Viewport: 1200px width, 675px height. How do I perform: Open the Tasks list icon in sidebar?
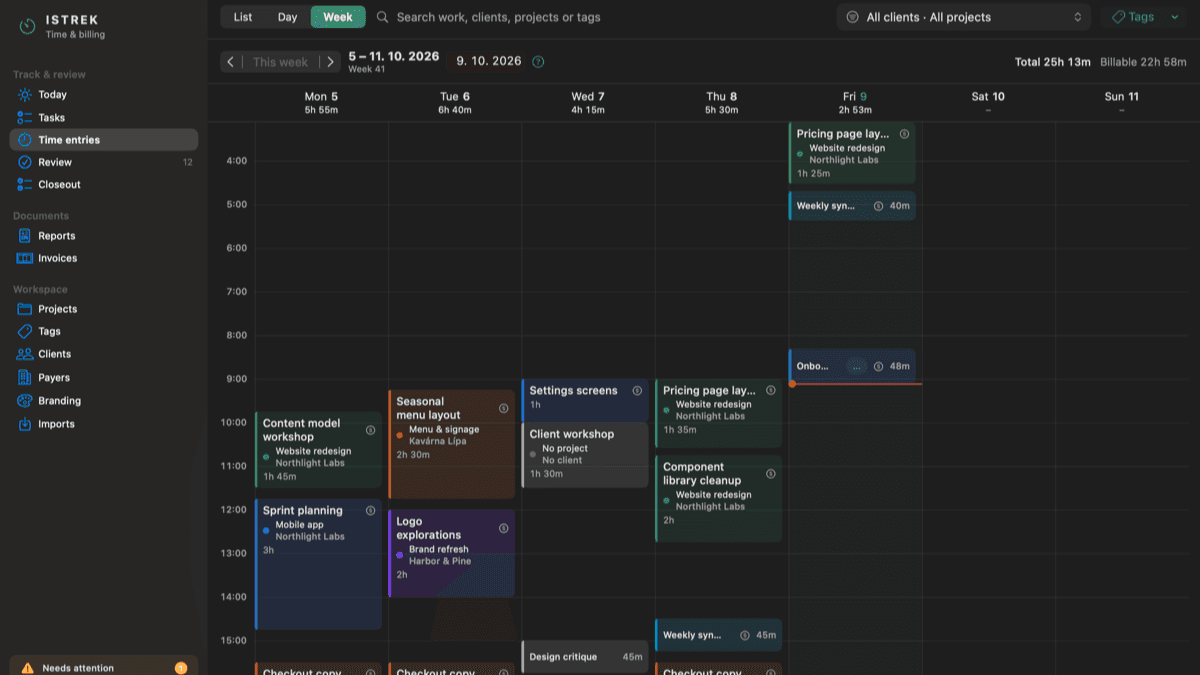tap(25, 118)
